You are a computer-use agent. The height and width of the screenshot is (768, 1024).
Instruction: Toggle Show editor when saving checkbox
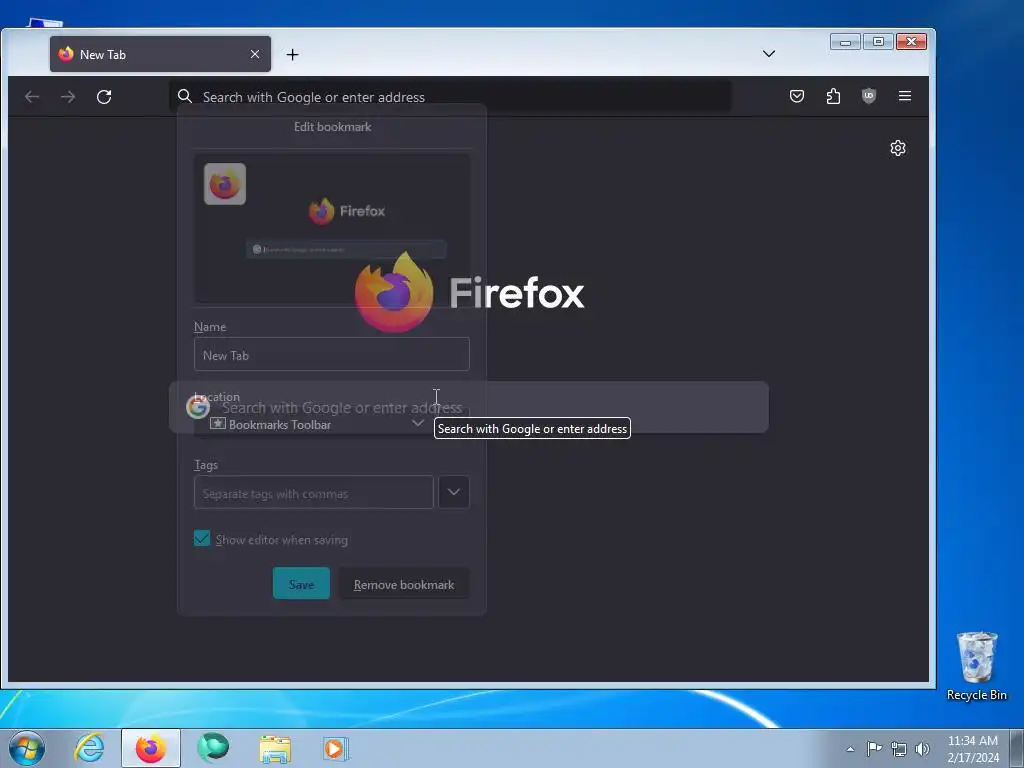[202, 538]
